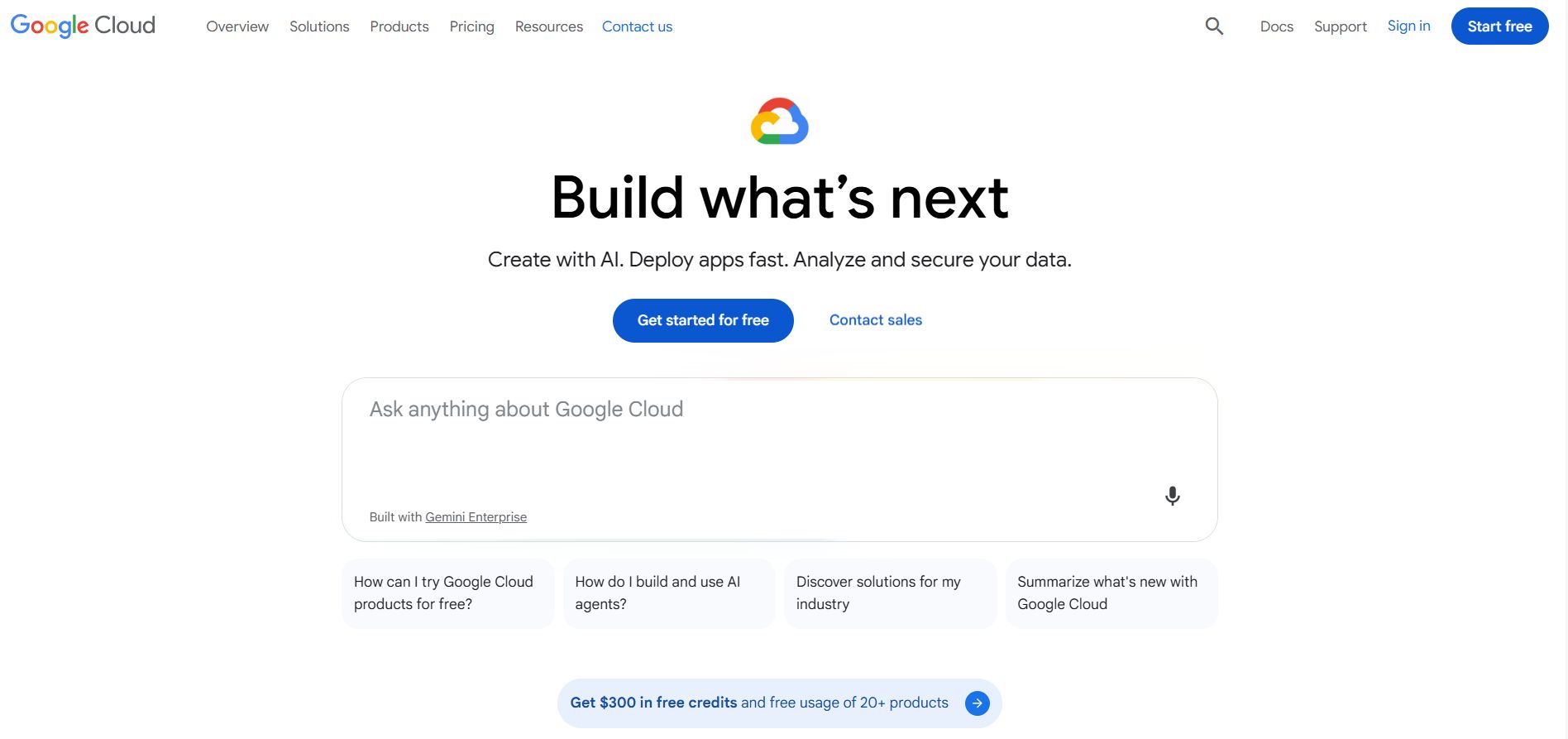The width and height of the screenshot is (1568, 739).
Task: Open the Support page
Action: [x=1340, y=26]
